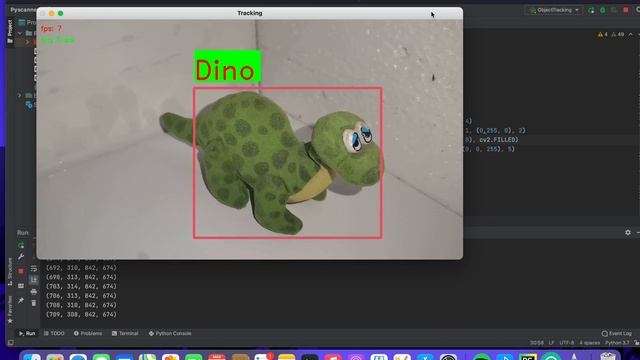Click the print icon in console toolbar

click(34, 291)
